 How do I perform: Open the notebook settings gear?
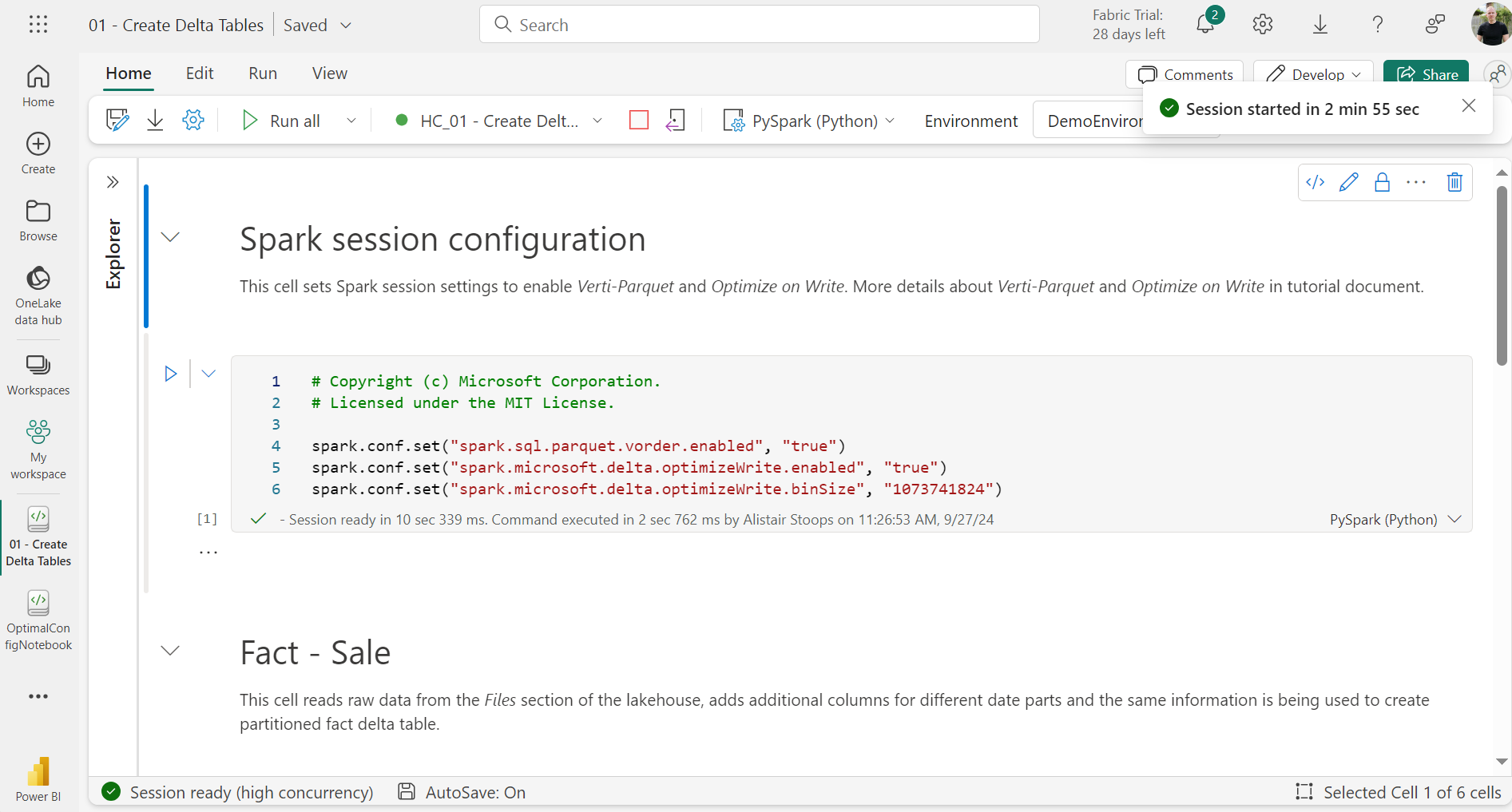point(192,120)
